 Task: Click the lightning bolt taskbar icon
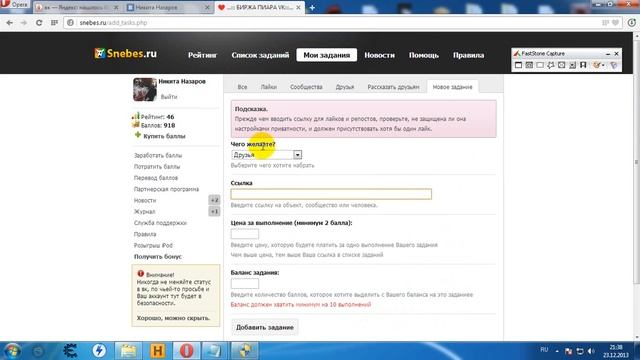pos(99,351)
